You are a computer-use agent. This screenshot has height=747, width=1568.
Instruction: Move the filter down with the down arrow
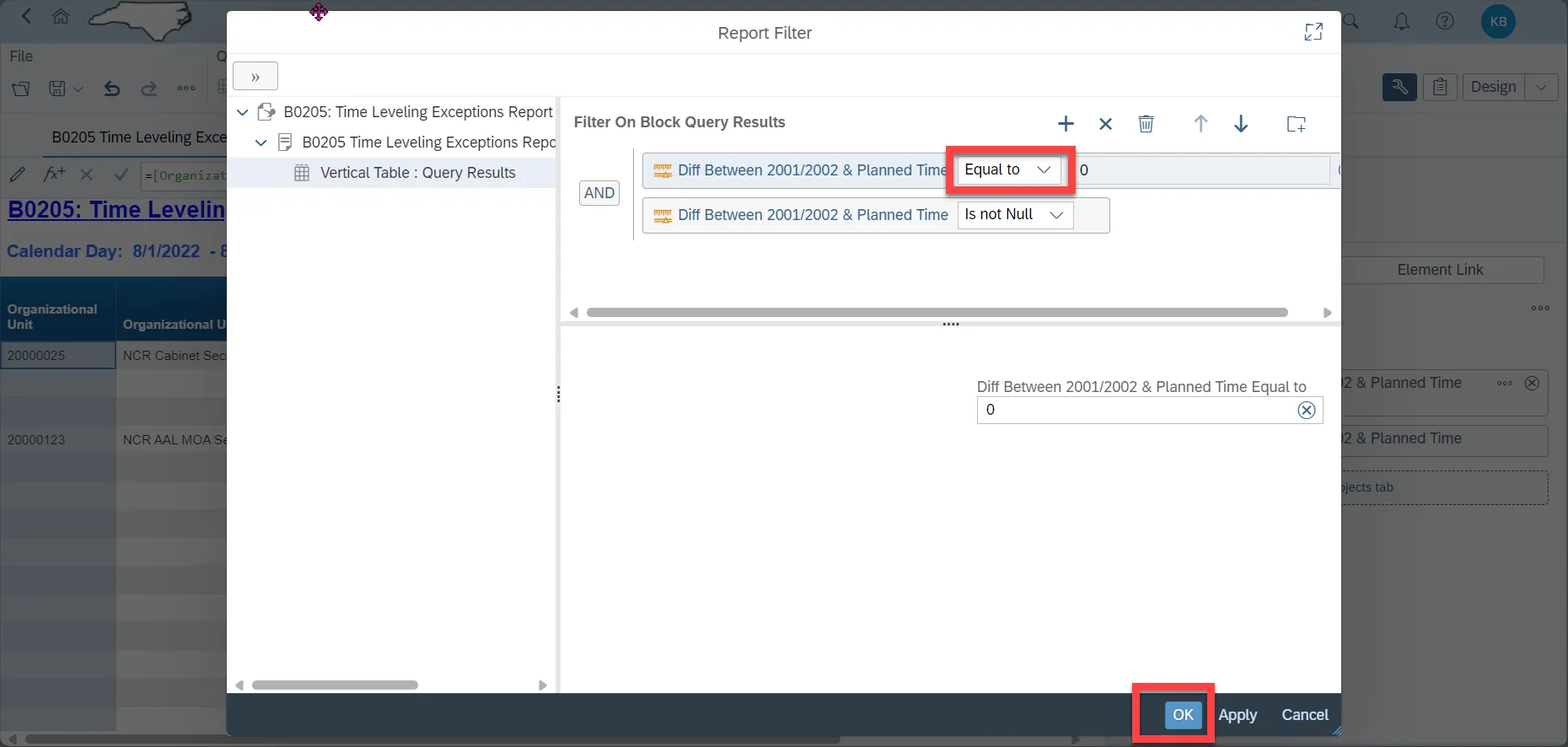pyautogui.click(x=1241, y=124)
